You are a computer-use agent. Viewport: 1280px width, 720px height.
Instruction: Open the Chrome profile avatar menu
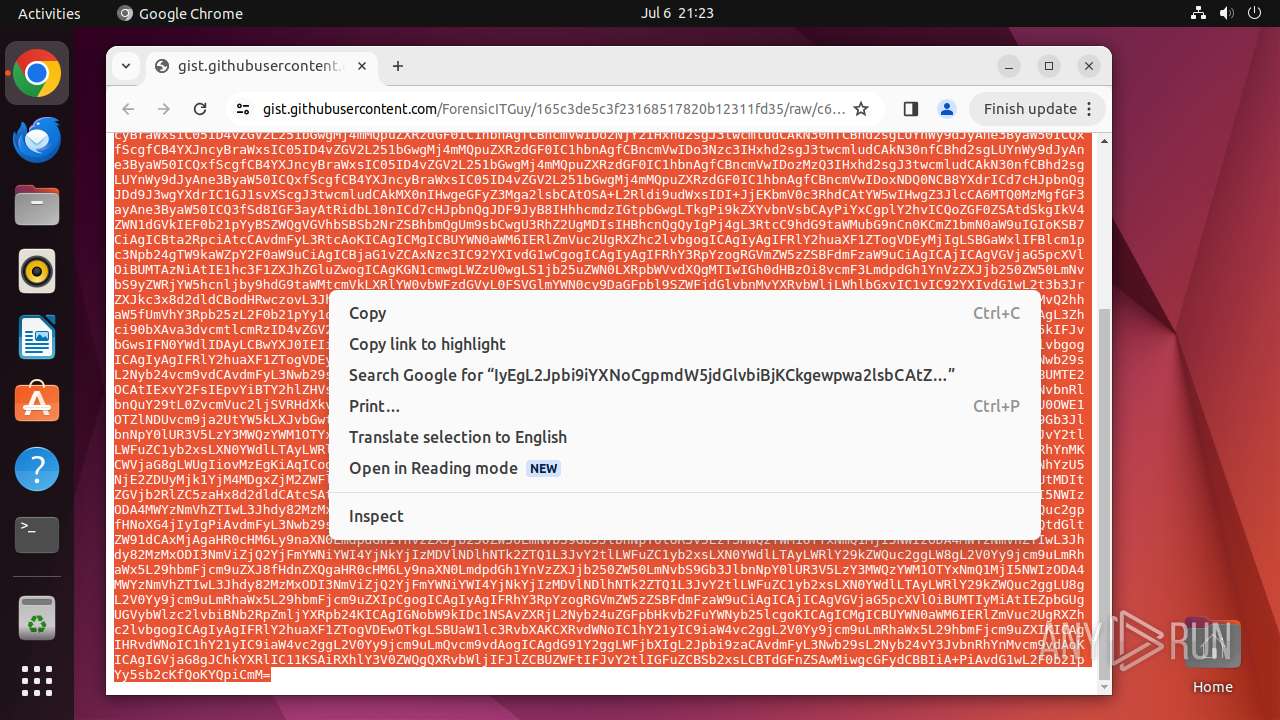946,109
